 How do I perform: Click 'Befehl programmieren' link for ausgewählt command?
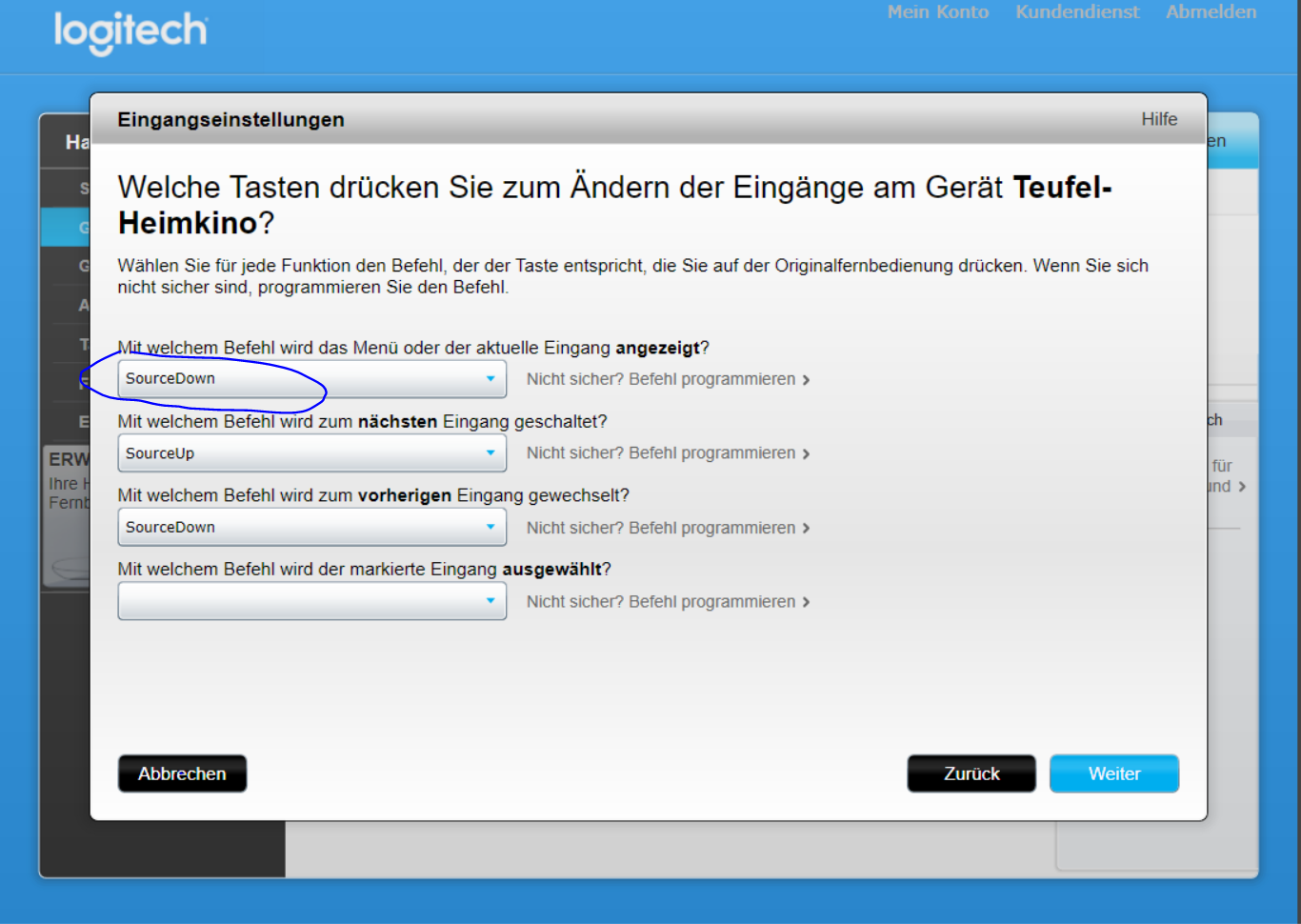coord(661,602)
